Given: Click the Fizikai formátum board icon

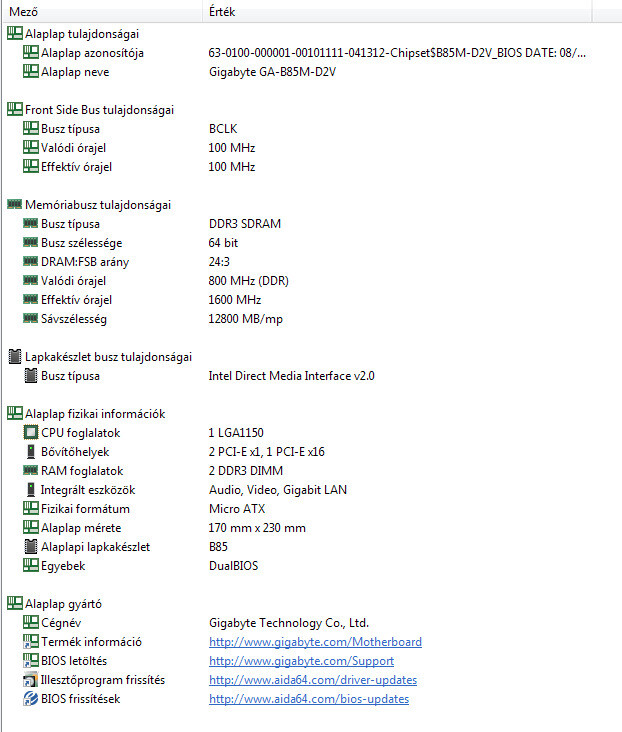Looking at the screenshot, I should pyautogui.click(x=31, y=508).
